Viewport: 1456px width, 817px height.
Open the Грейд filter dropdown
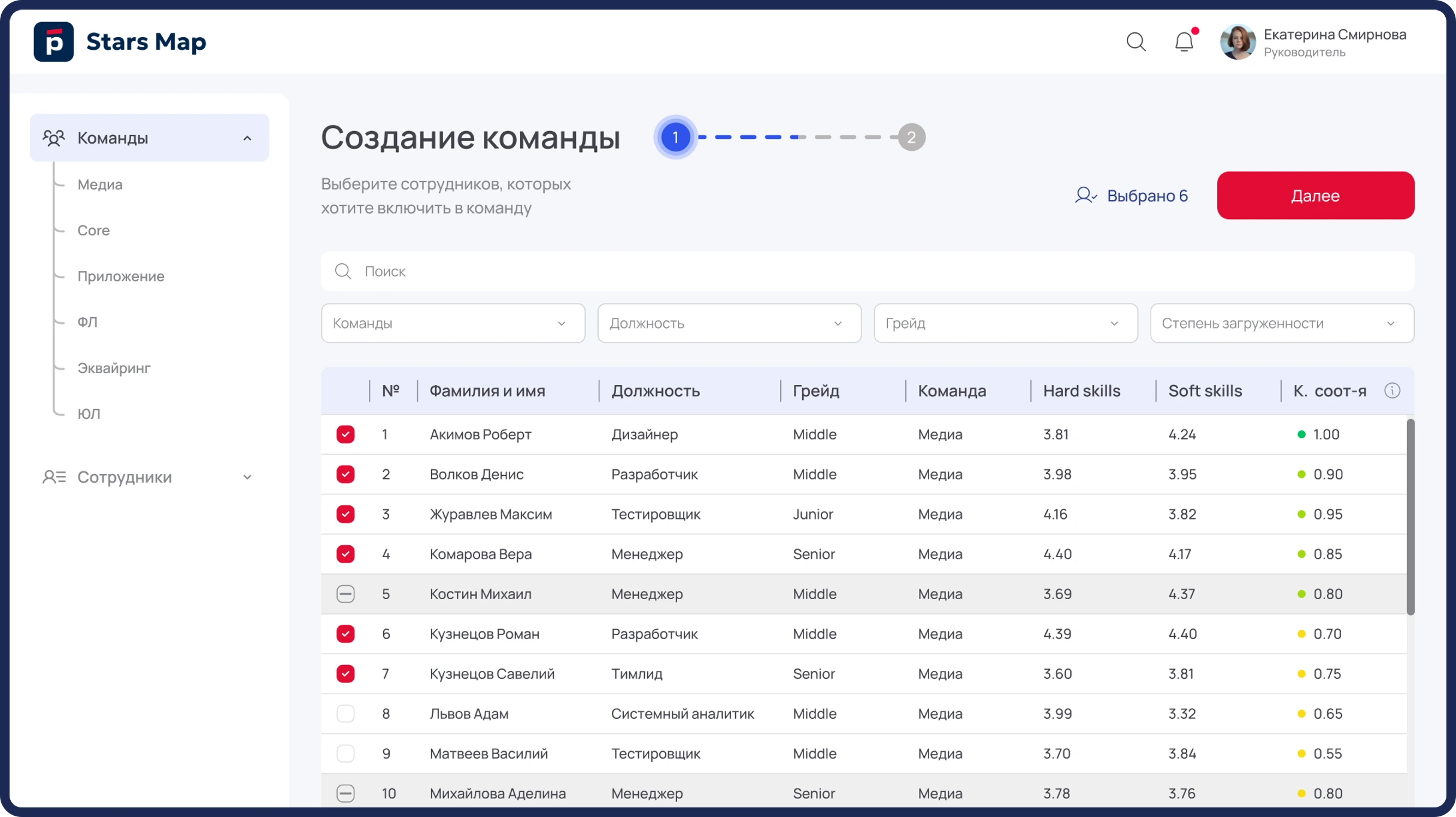point(1006,323)
